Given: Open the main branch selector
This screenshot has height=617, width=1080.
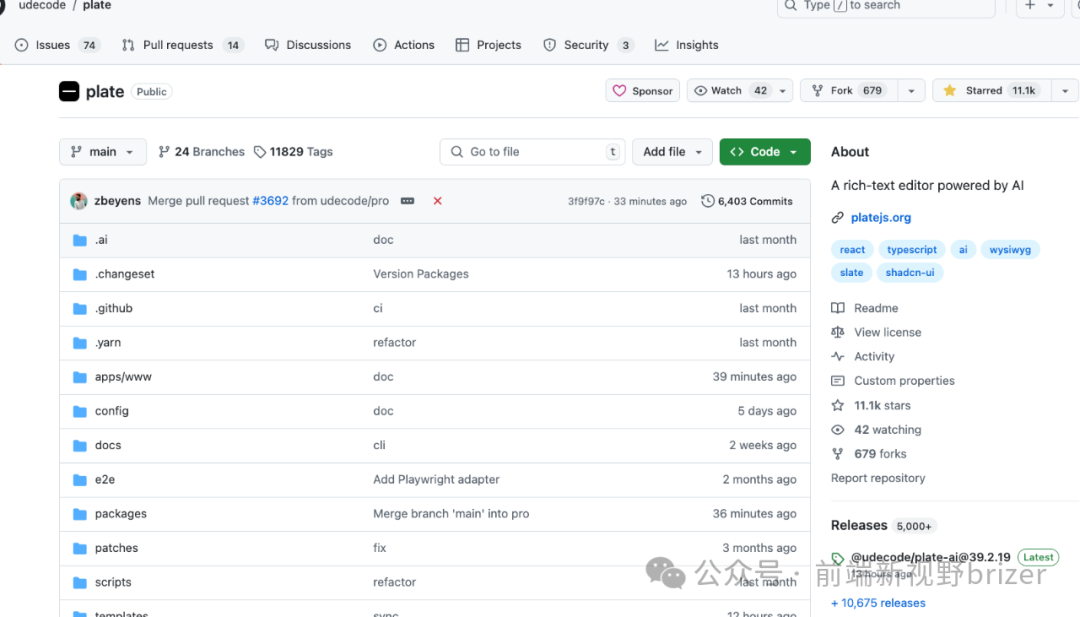Looking at the screenshot, I should (x=103, y=151).
